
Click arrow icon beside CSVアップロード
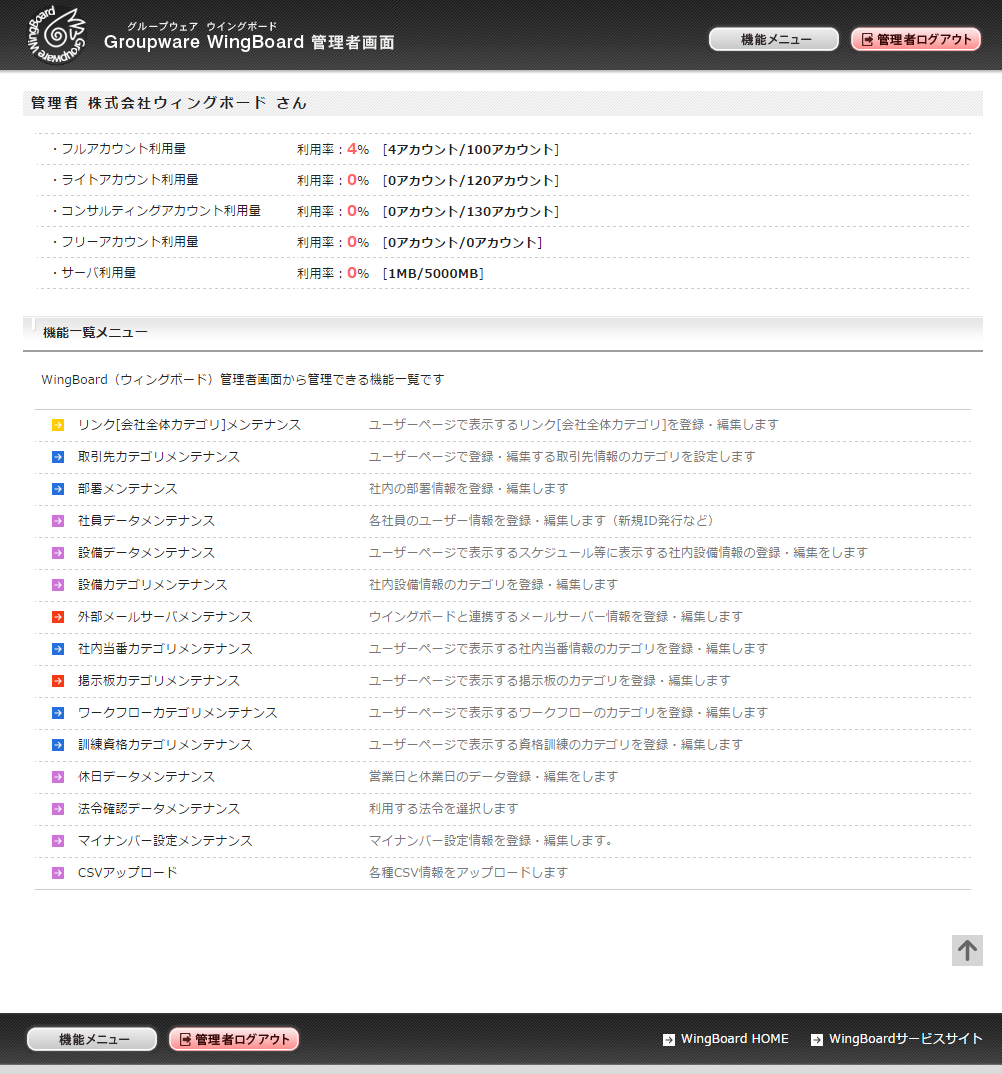(58, 873)
